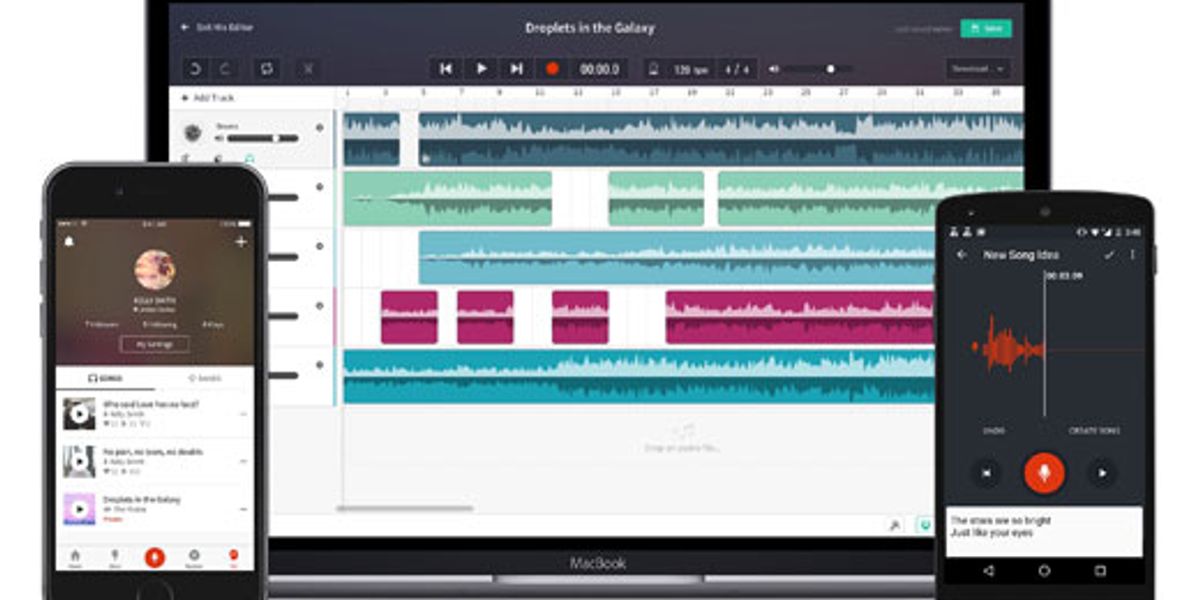This screenshot has width=1200, height=600.
Task: Save 'Droplets in the Galaxy' with the green Save button
Action: coord(987,27)
